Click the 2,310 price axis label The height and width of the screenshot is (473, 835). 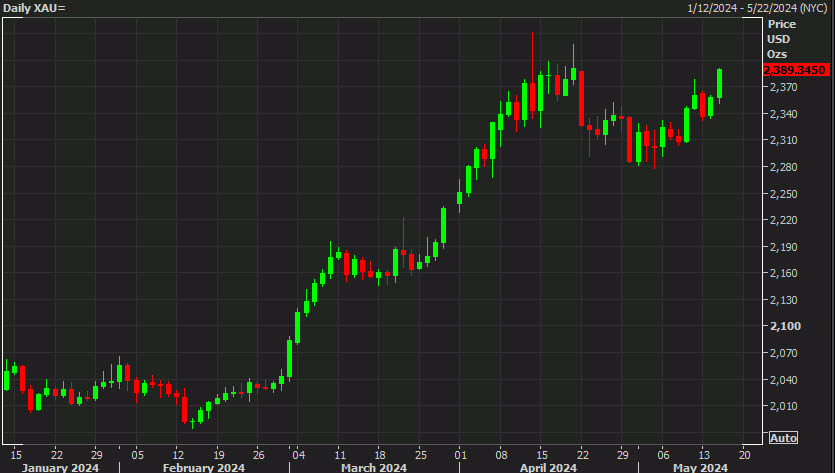coord(783,140)
